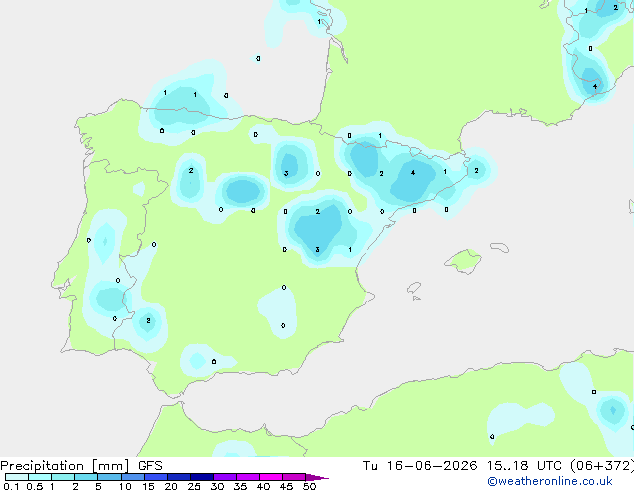Click legend label "30"
Image resolution: width=634 pixels, height=490 pixels.
[x=217, y=486]
